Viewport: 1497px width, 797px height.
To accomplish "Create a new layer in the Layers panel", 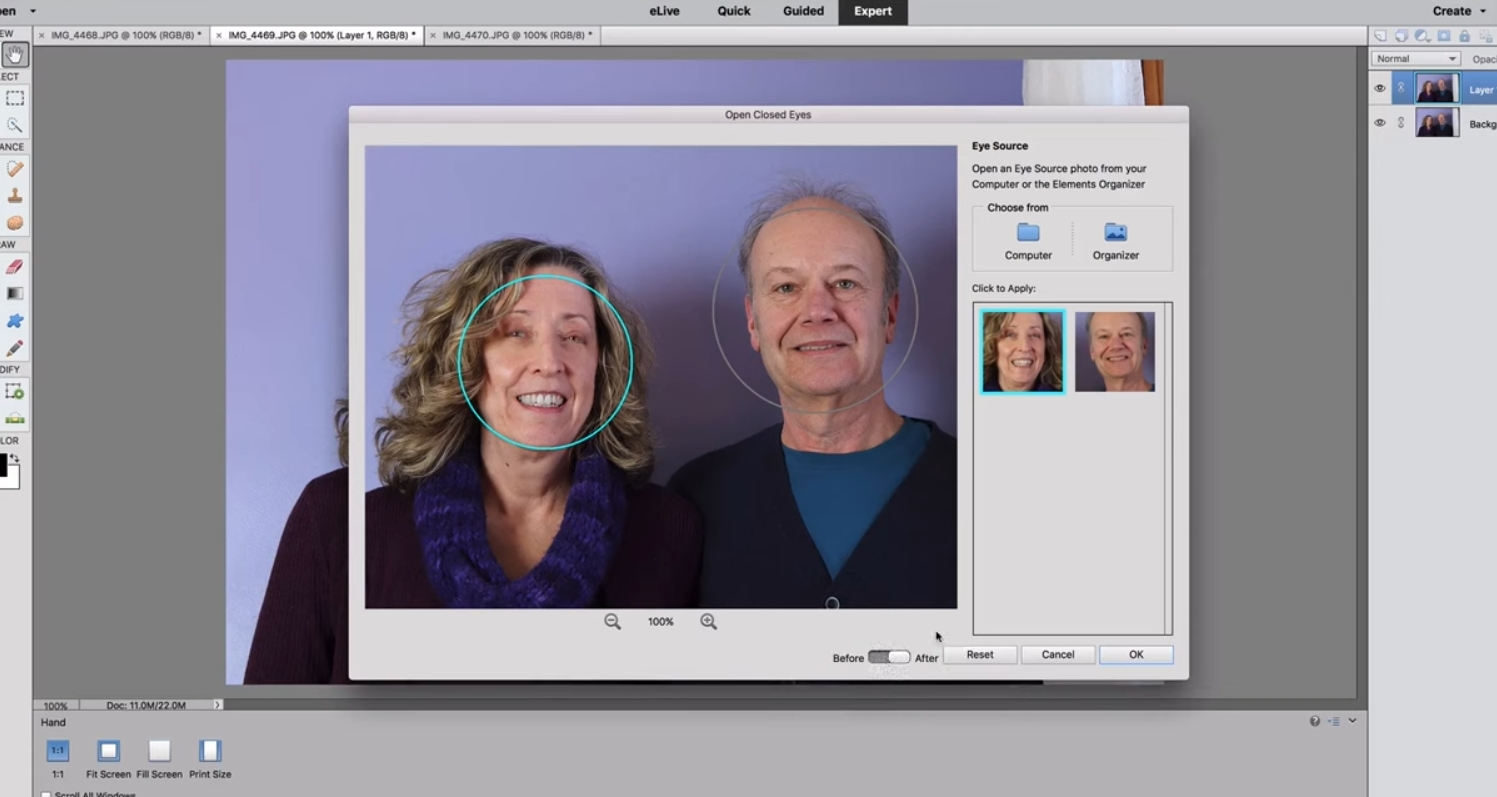I will (1380, 36).
